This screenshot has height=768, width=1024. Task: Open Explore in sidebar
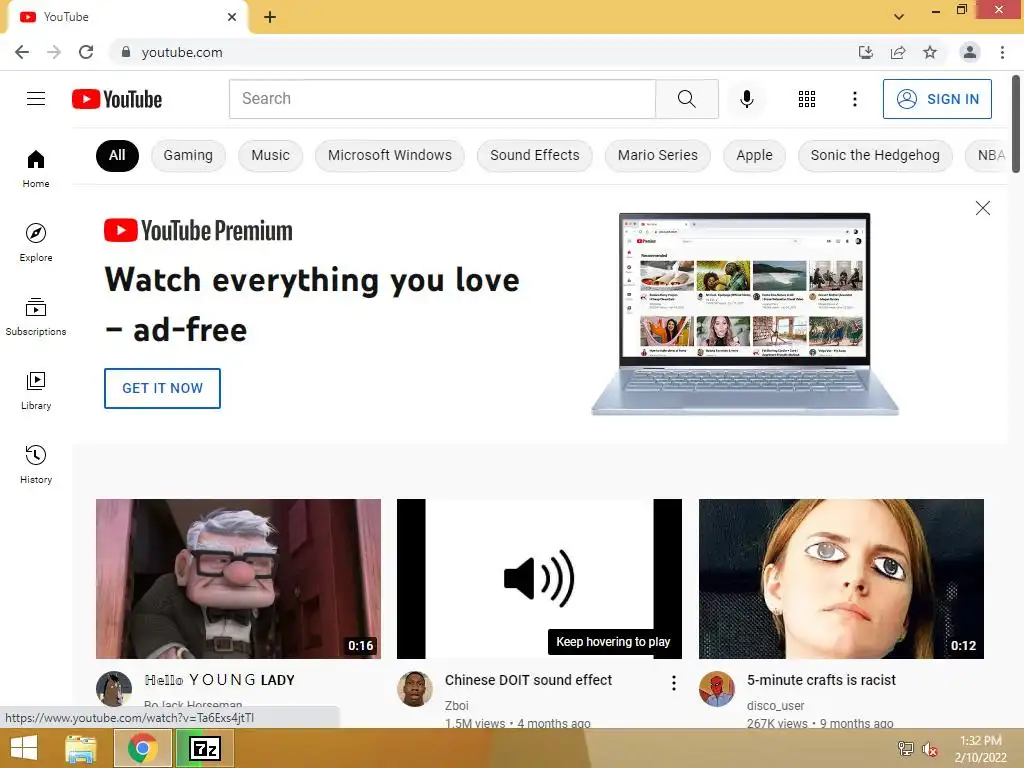coord(36,242)
